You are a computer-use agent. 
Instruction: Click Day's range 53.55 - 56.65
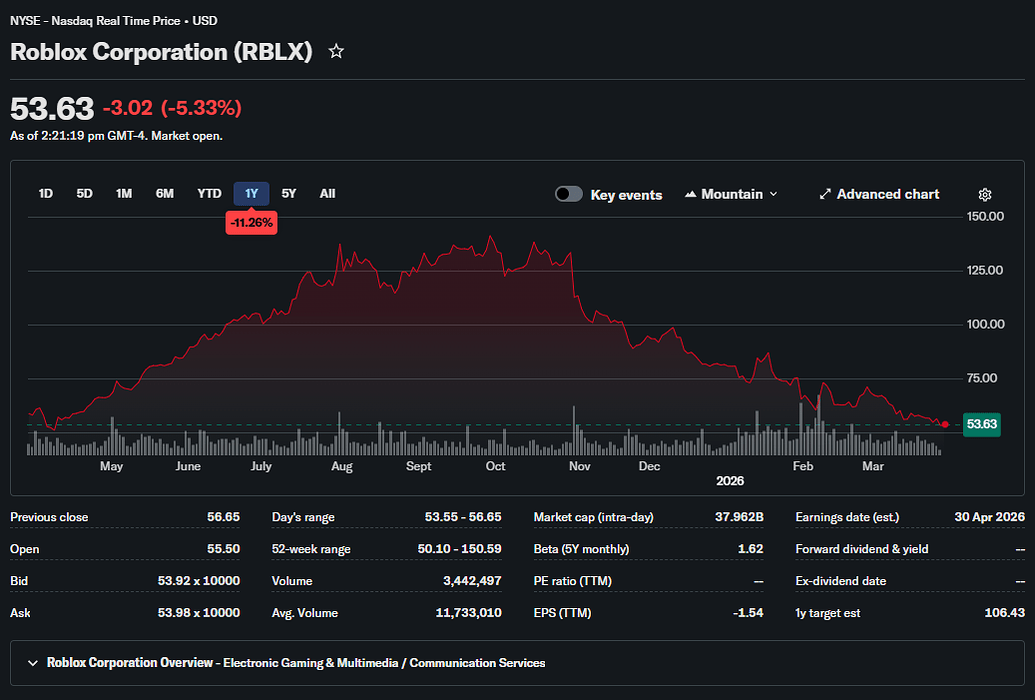tap(463, 517)
